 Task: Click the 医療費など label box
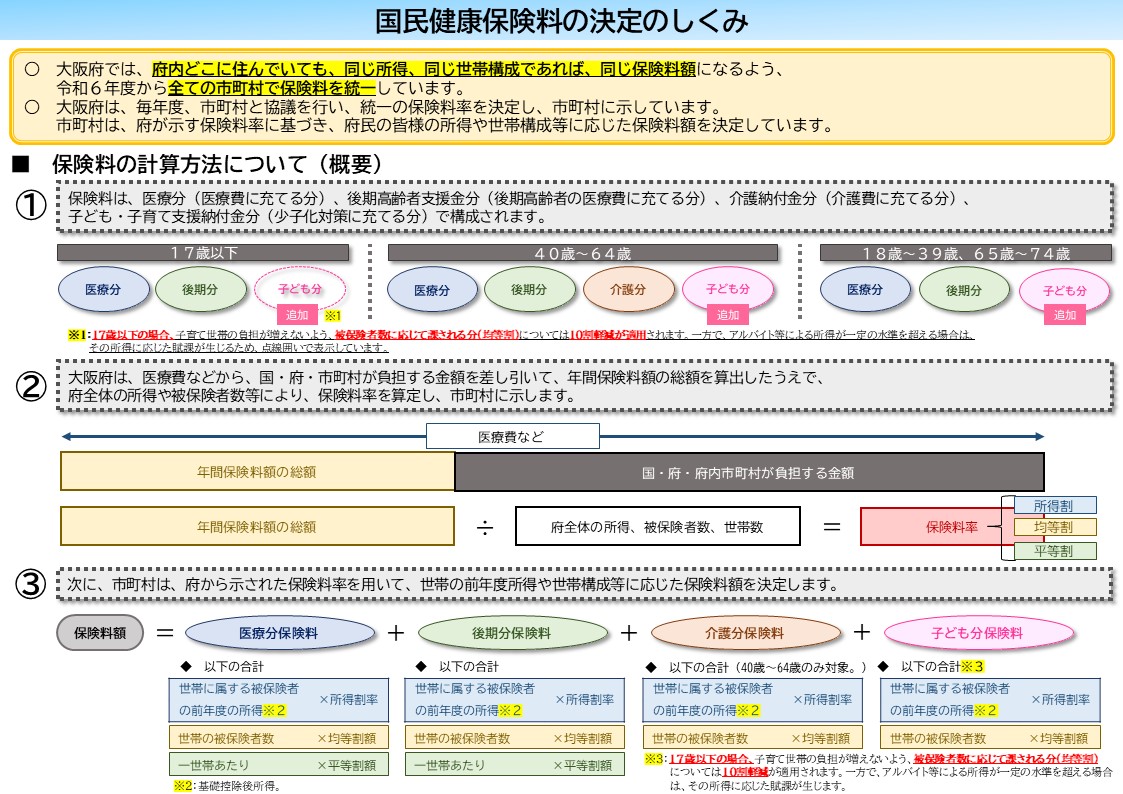(511, 435)
